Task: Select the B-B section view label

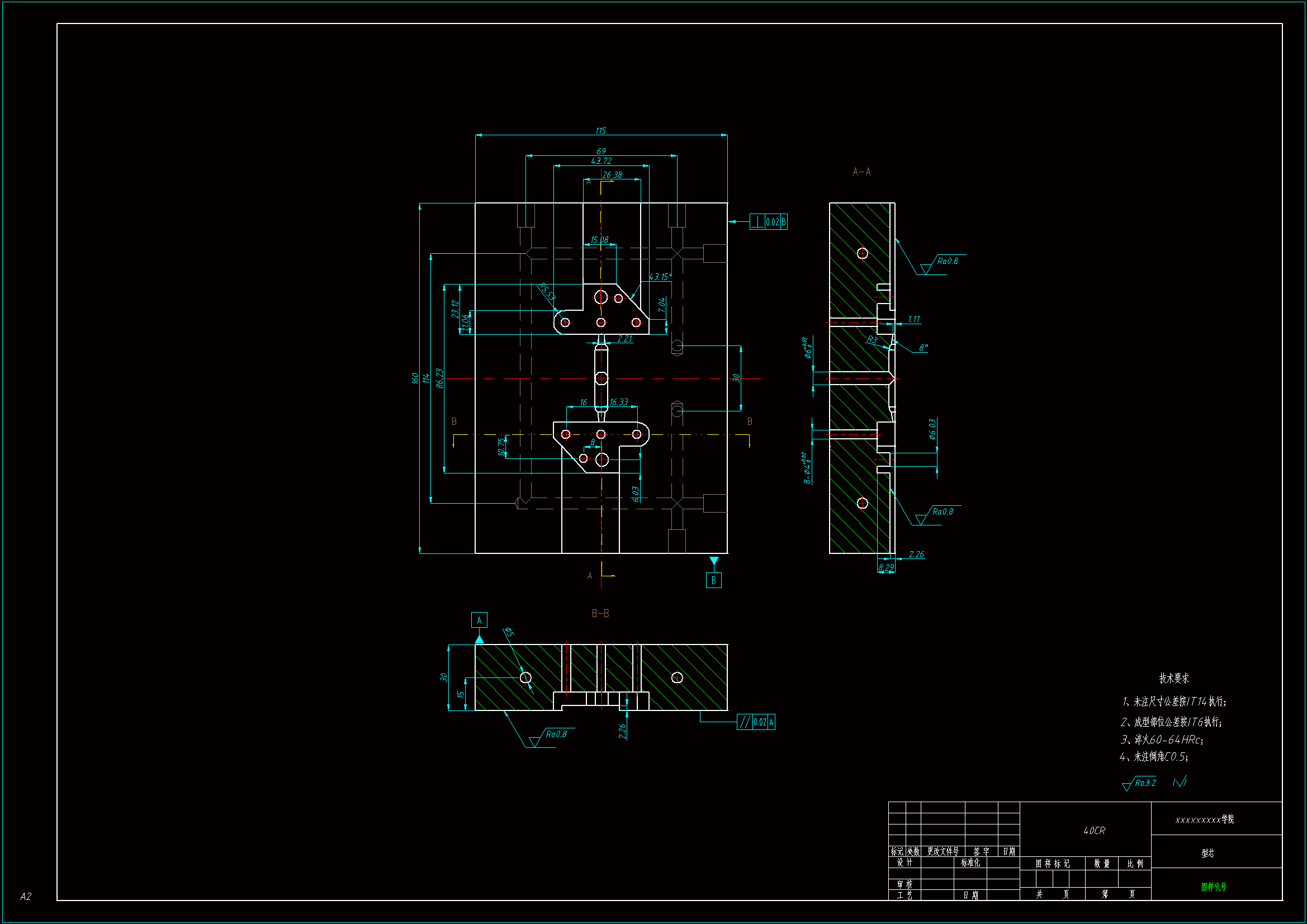Action: tap(600, 613)
